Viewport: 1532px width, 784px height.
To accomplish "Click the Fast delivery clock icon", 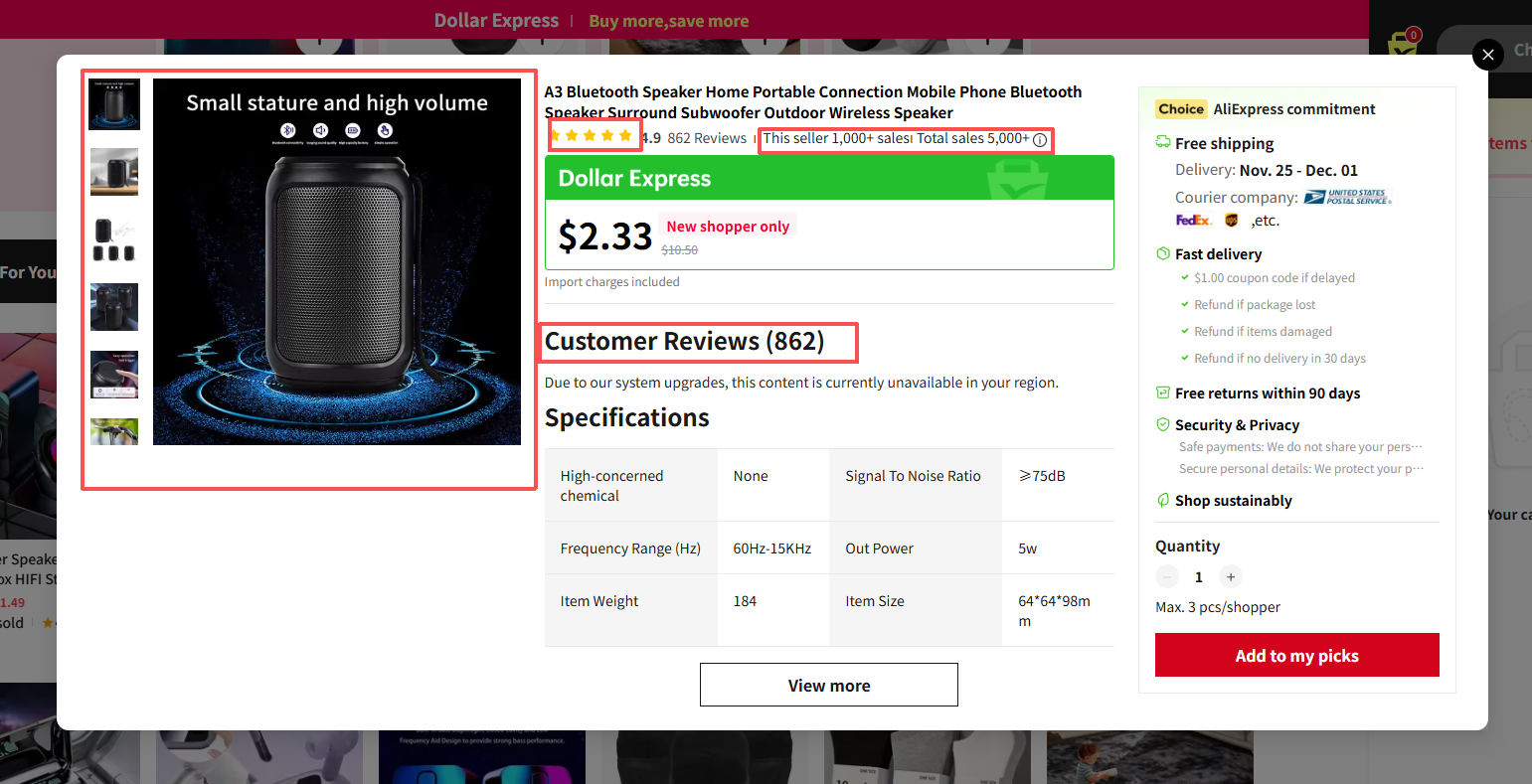I will [x=1162, y=254].
